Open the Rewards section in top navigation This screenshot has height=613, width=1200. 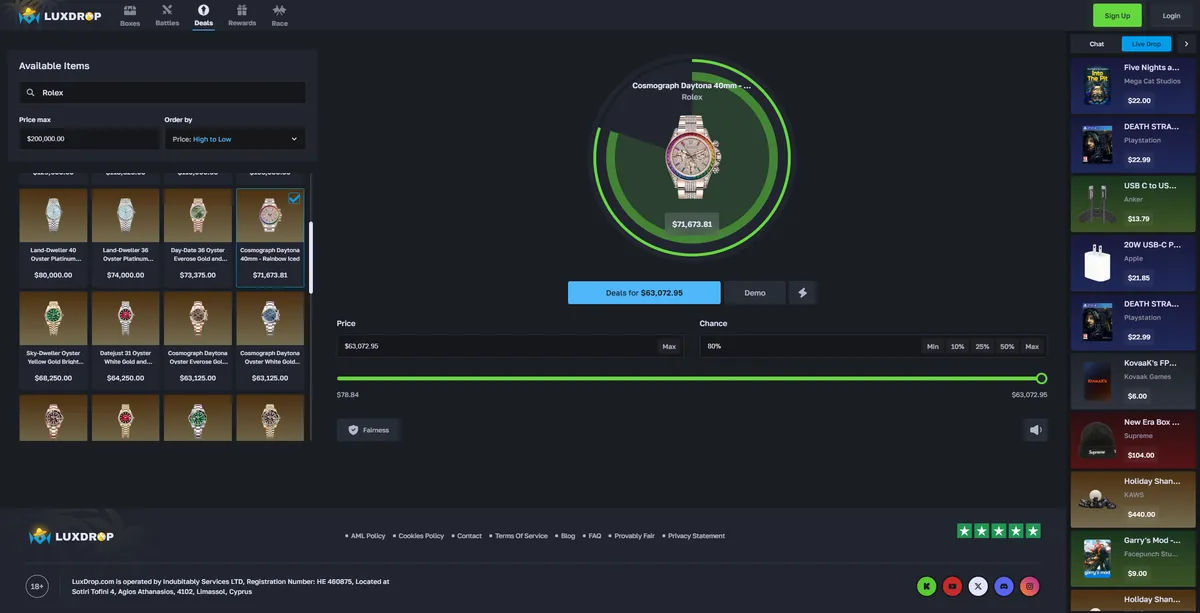[x=242, y=15]
